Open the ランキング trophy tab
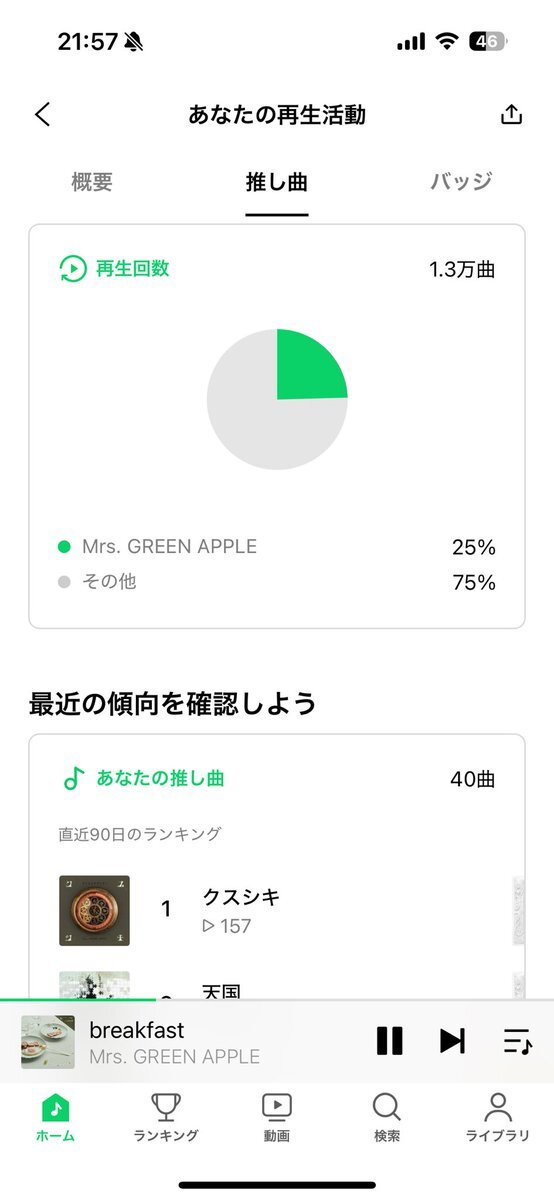Viewport: 554px width, 1200px height. (x=166, y=1117)
